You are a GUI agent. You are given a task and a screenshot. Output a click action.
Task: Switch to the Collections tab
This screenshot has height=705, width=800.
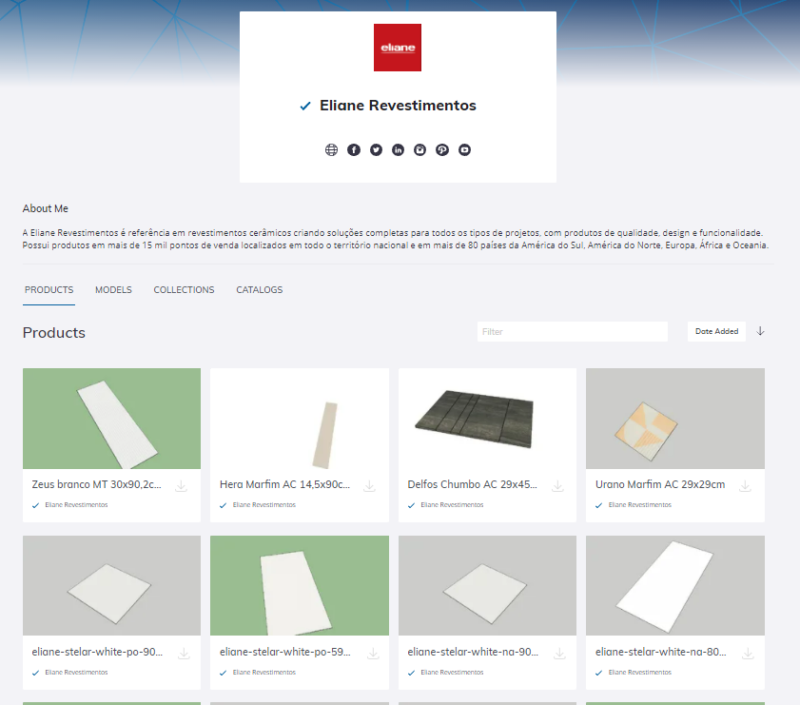click(184, 290)
